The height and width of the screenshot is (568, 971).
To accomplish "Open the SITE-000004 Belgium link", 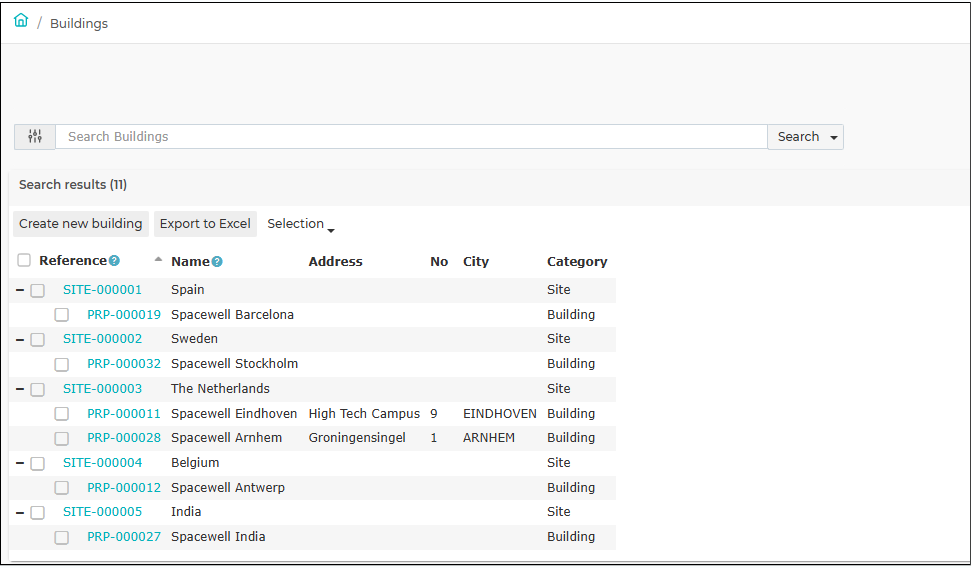I will coord(102,463).
